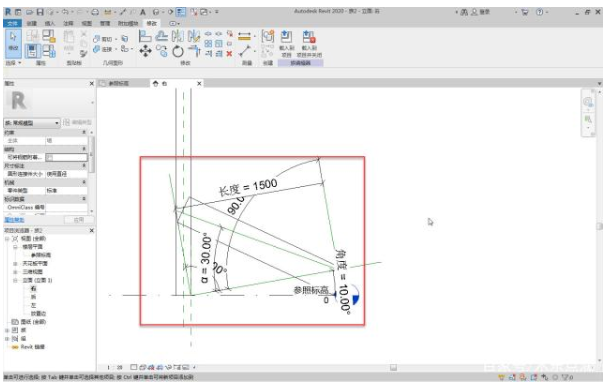This screenshot has width=608, height=386.
Task: Collapse the Constraints section in Properties
Action: click(84, 133)
